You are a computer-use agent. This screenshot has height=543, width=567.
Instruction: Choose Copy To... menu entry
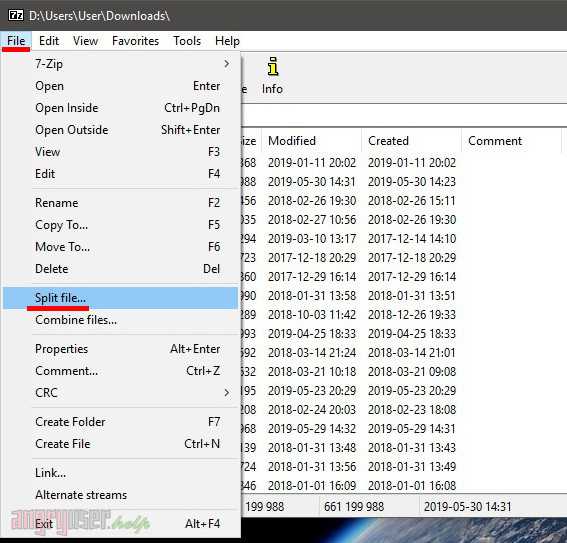click(121, 225)
